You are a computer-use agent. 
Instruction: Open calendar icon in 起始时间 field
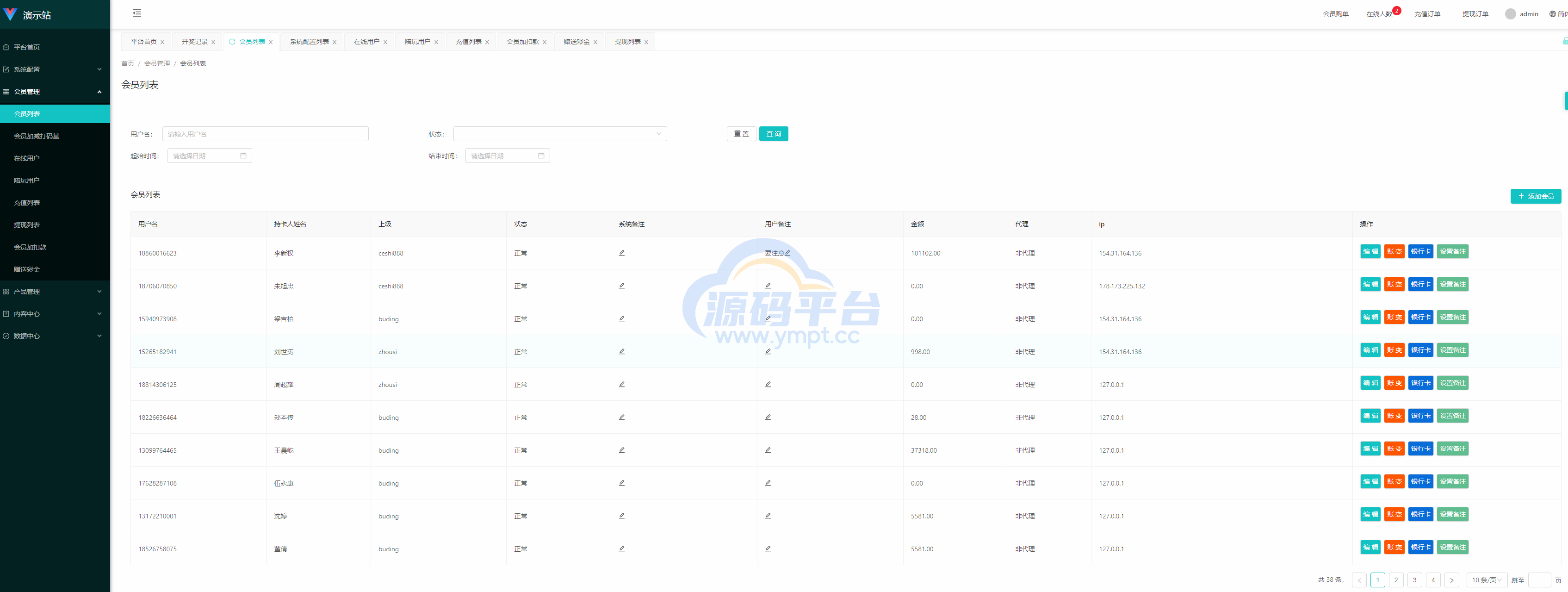243,156
